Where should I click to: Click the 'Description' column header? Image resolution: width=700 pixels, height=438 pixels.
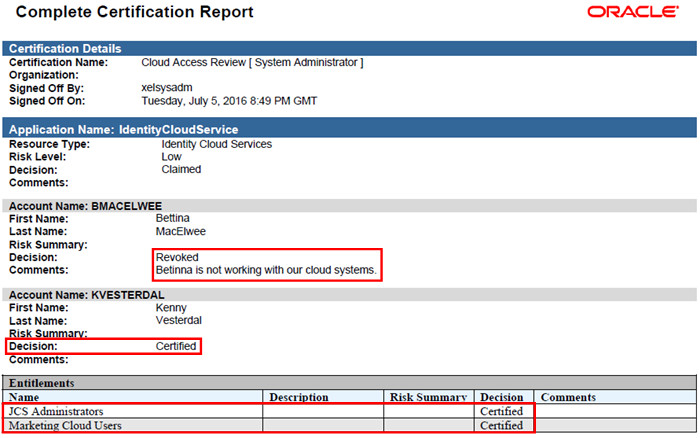[323, 397]
